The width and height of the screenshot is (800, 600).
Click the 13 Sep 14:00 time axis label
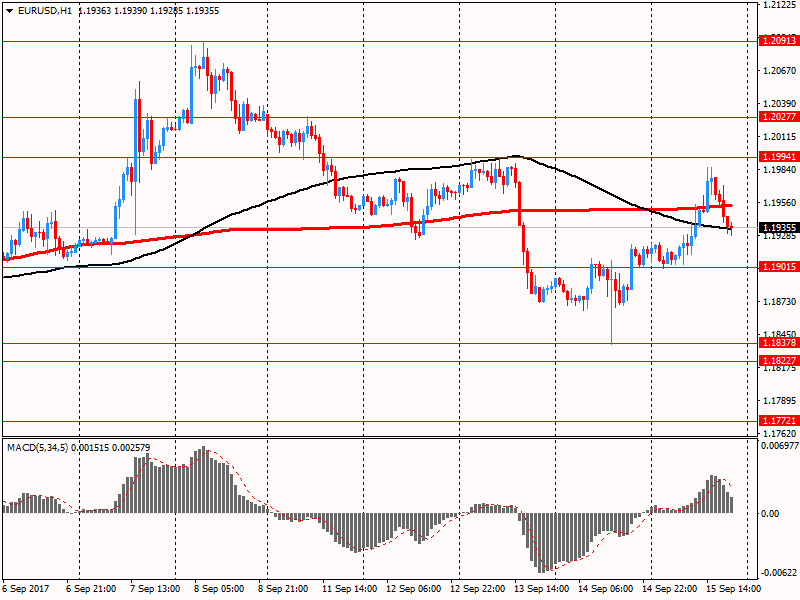click(542, 589)
